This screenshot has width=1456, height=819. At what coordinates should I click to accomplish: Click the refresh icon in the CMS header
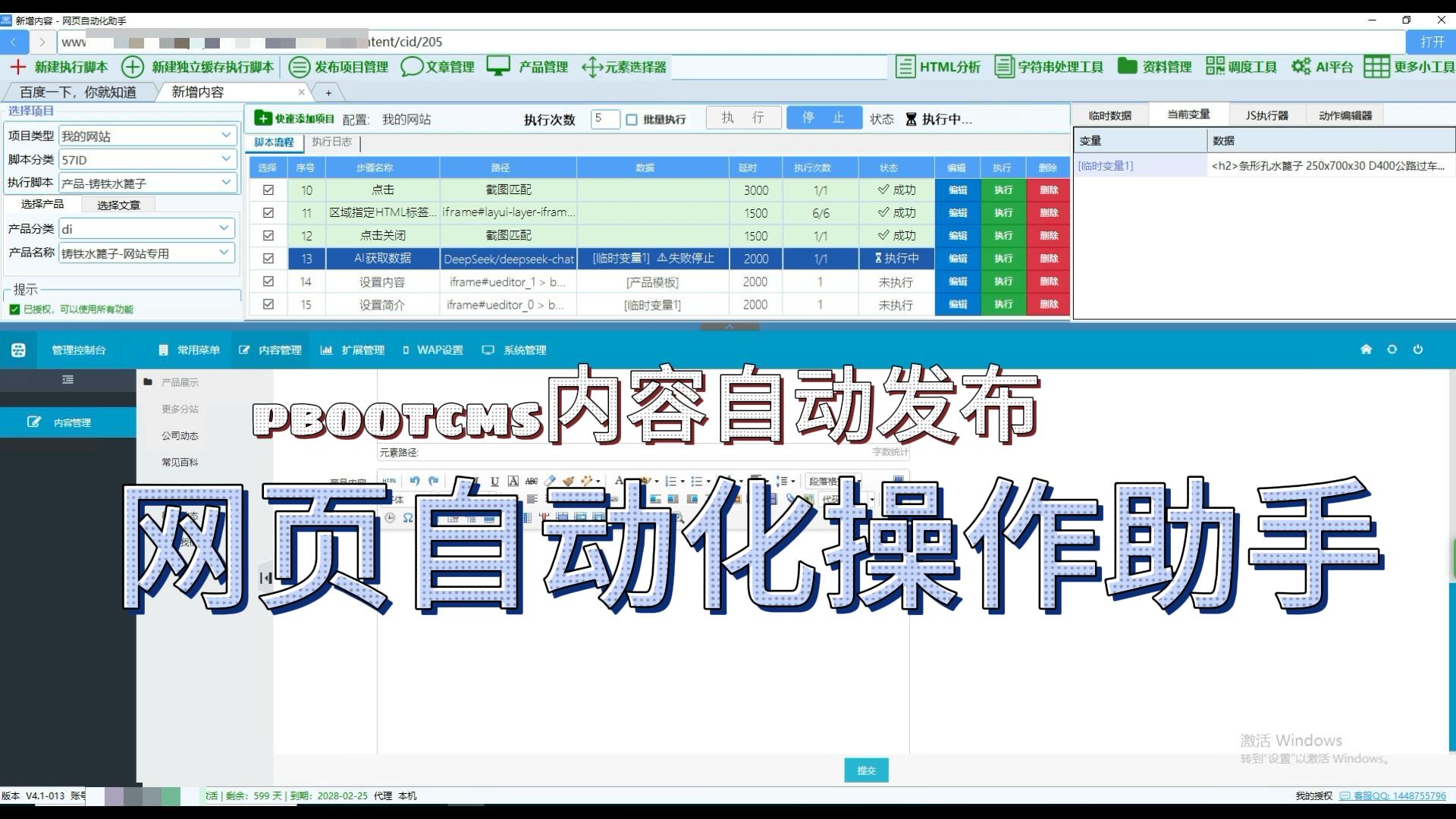pyautogui.click(x=1392, y=350)
